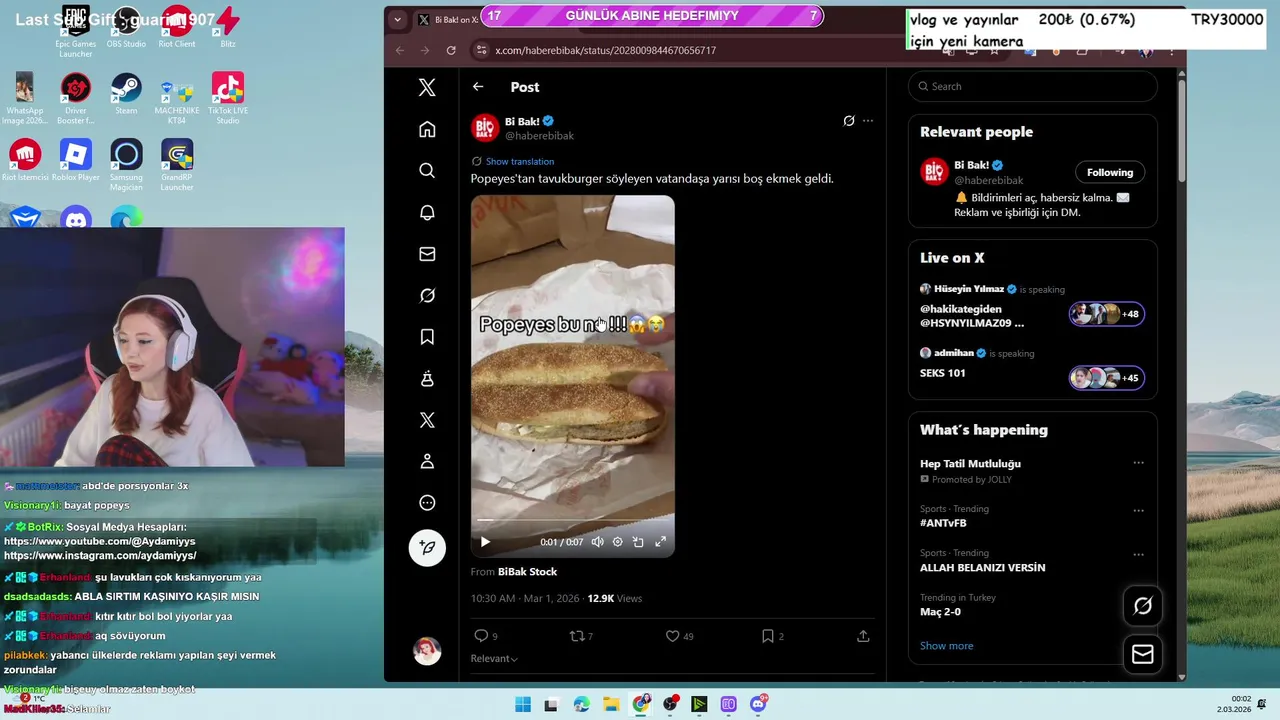The height and width of the screenshot is (720, 1280).
Task: Open Grok icon in X sidebar
Action: pyautogui.click(x=427, y=296)
